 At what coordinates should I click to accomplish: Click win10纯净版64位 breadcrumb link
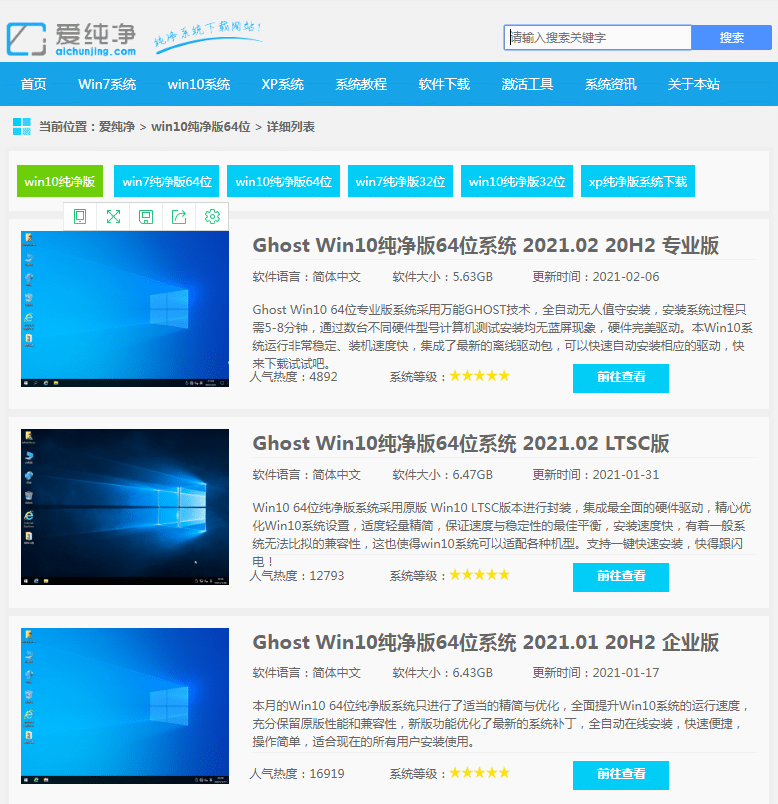201,127
